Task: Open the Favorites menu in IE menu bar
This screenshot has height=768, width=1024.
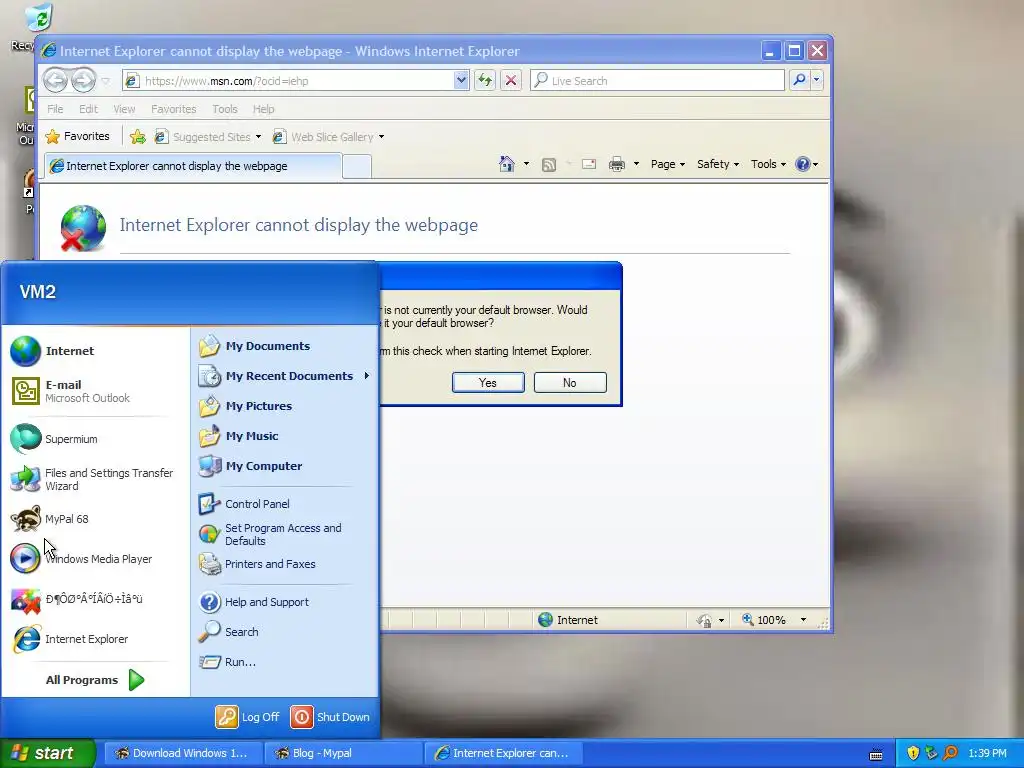Action: click(x=173, y=109)
